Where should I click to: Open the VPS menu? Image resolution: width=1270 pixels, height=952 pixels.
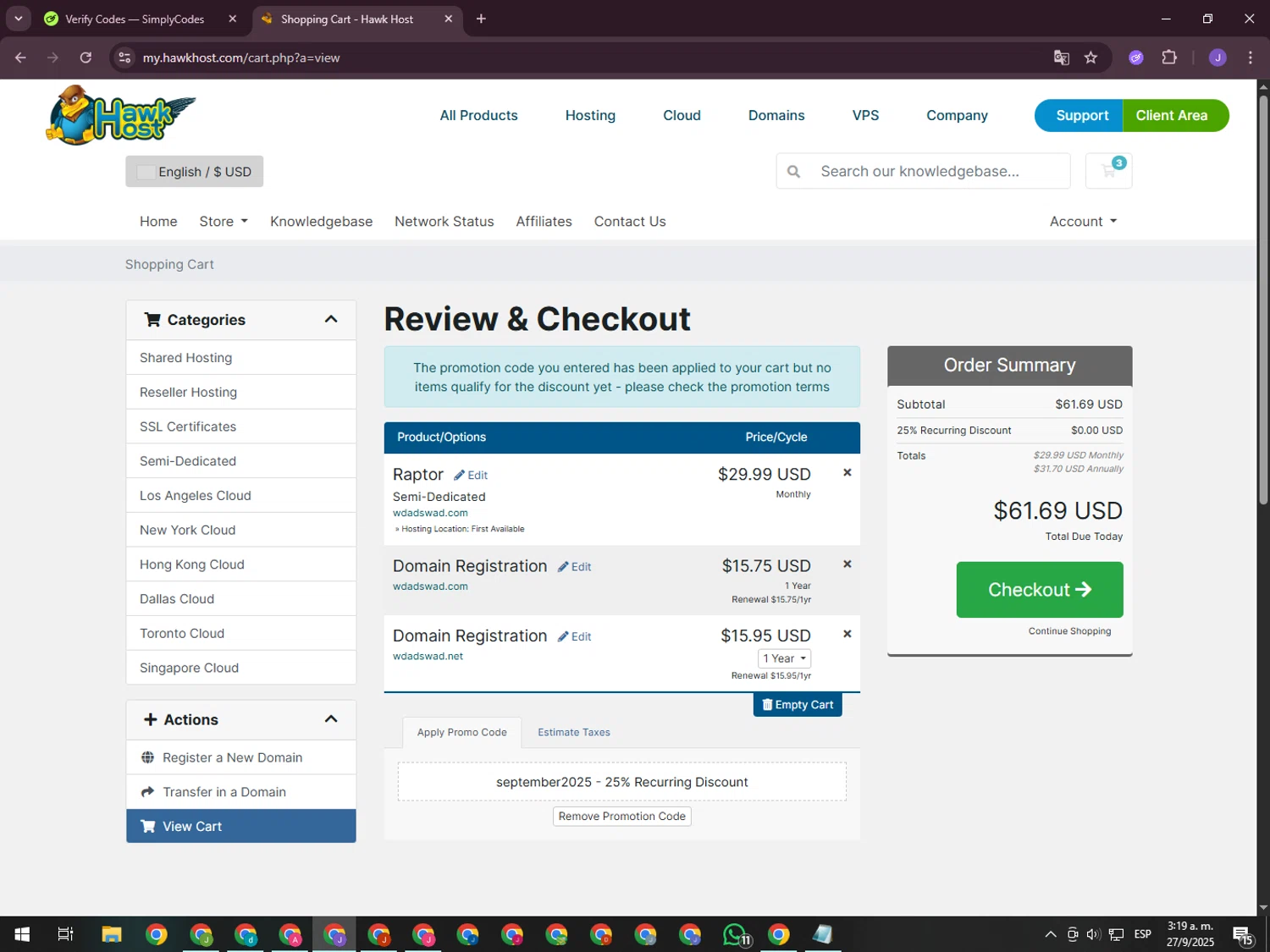[865, 116]
